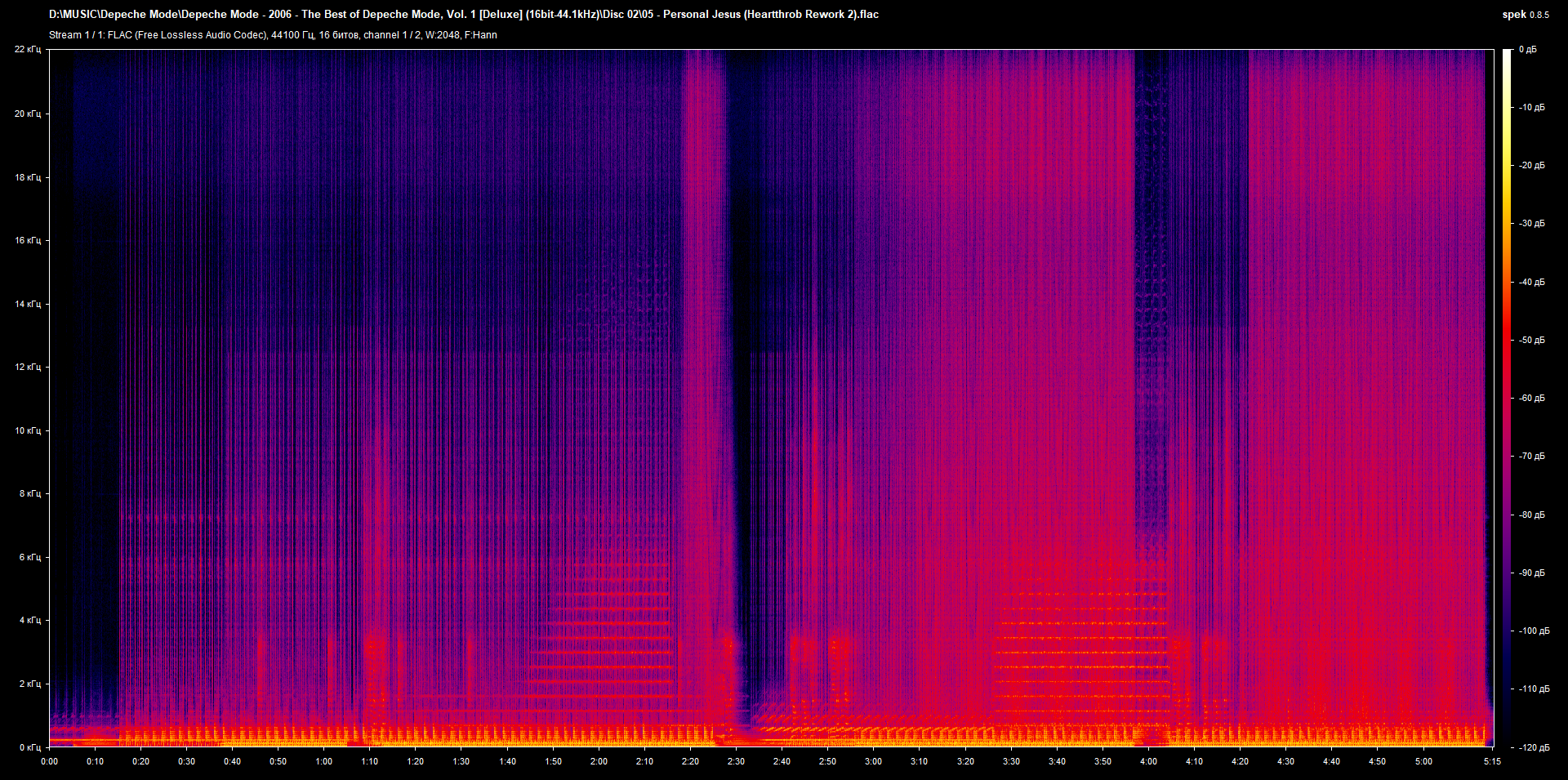Click the FLAC file path title text
This screenshot has width=1568, height=780.
pos(463,15)
